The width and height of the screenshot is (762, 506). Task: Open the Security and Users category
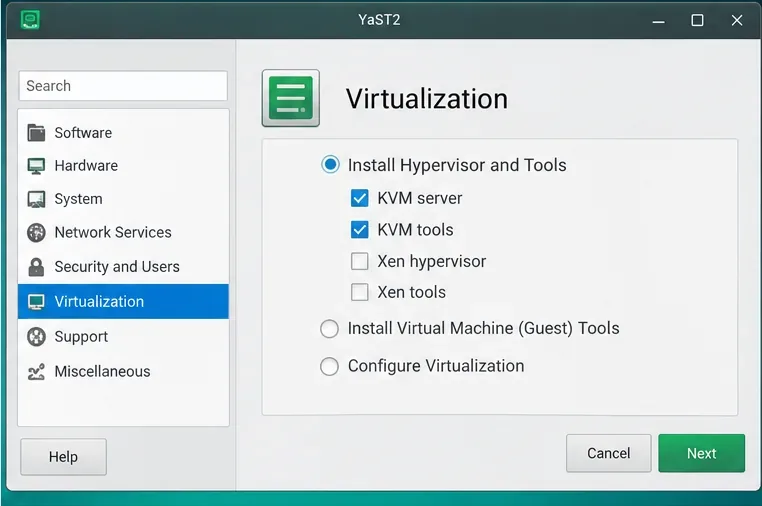coord(123,267)
